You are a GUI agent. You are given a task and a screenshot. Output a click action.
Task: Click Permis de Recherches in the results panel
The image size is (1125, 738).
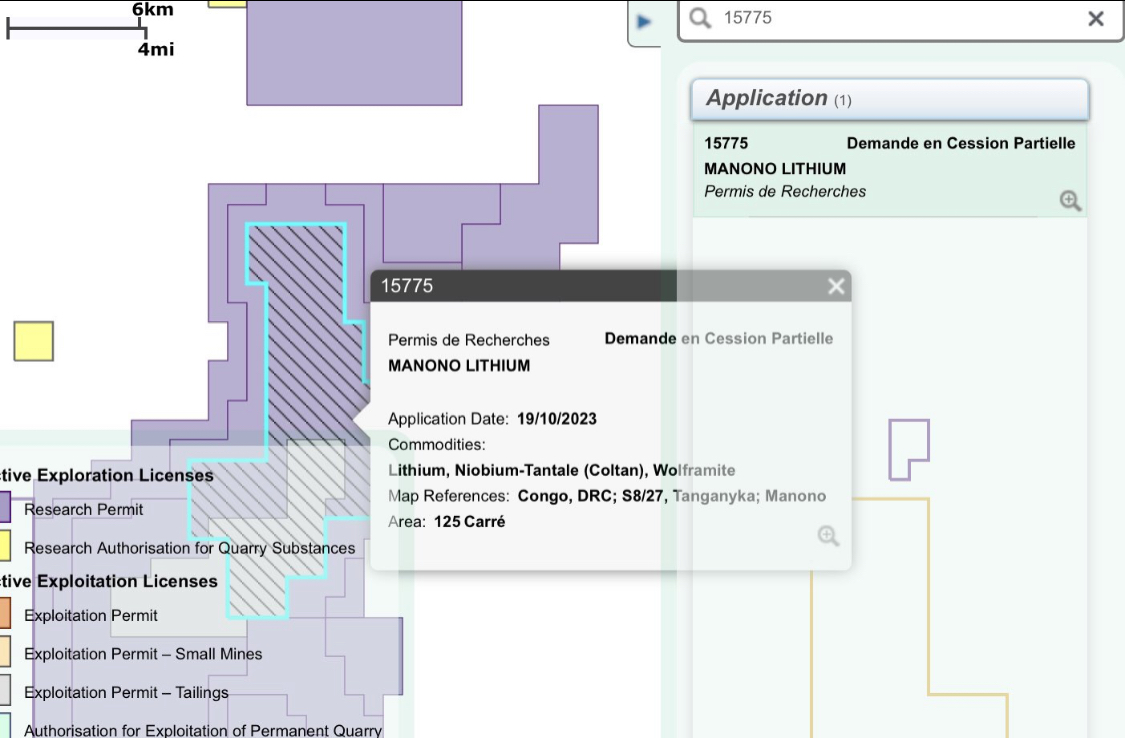[785, 191]
